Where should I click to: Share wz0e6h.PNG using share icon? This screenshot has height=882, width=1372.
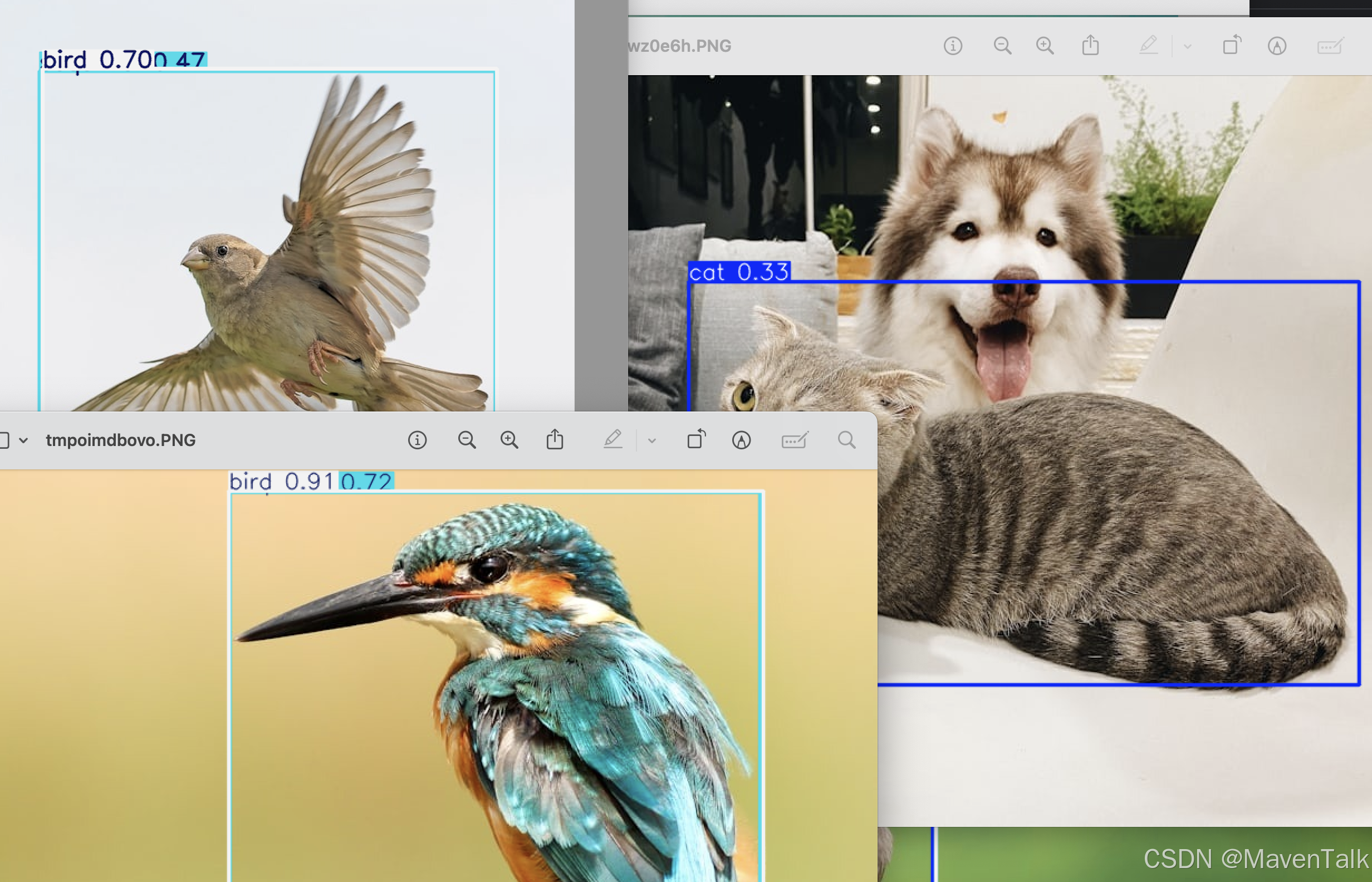click(x=1090, y=46)
